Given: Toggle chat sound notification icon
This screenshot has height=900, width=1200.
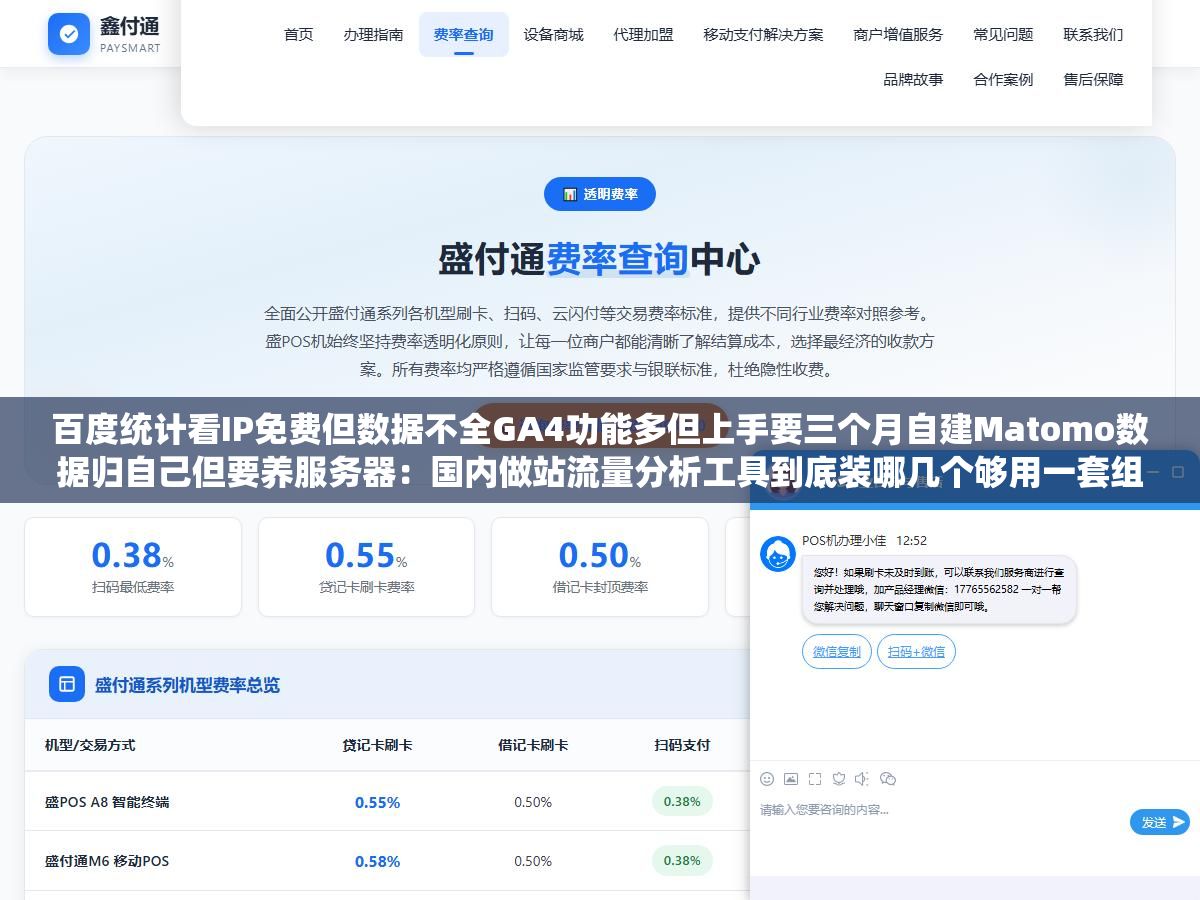Looking at the screenshot, I should [862, 778].
